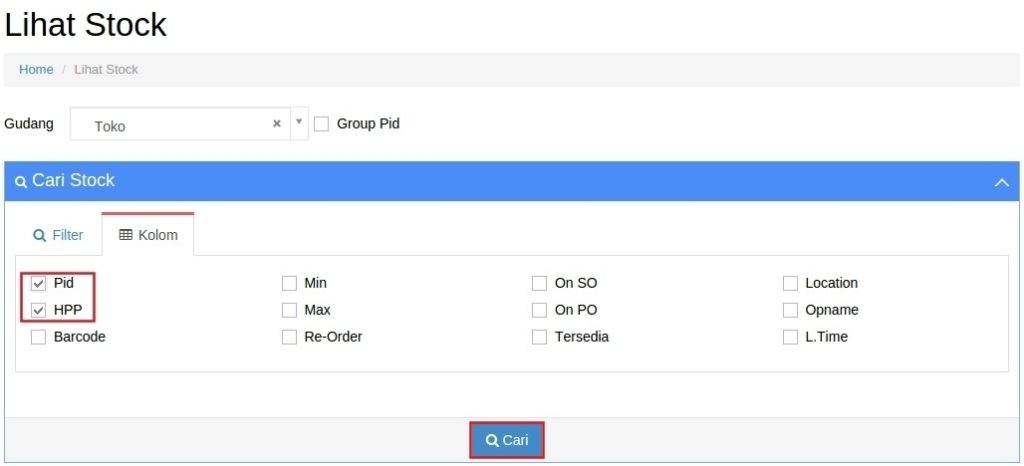
Task: Click the Cari search button
Action: [x=507, y=441]
